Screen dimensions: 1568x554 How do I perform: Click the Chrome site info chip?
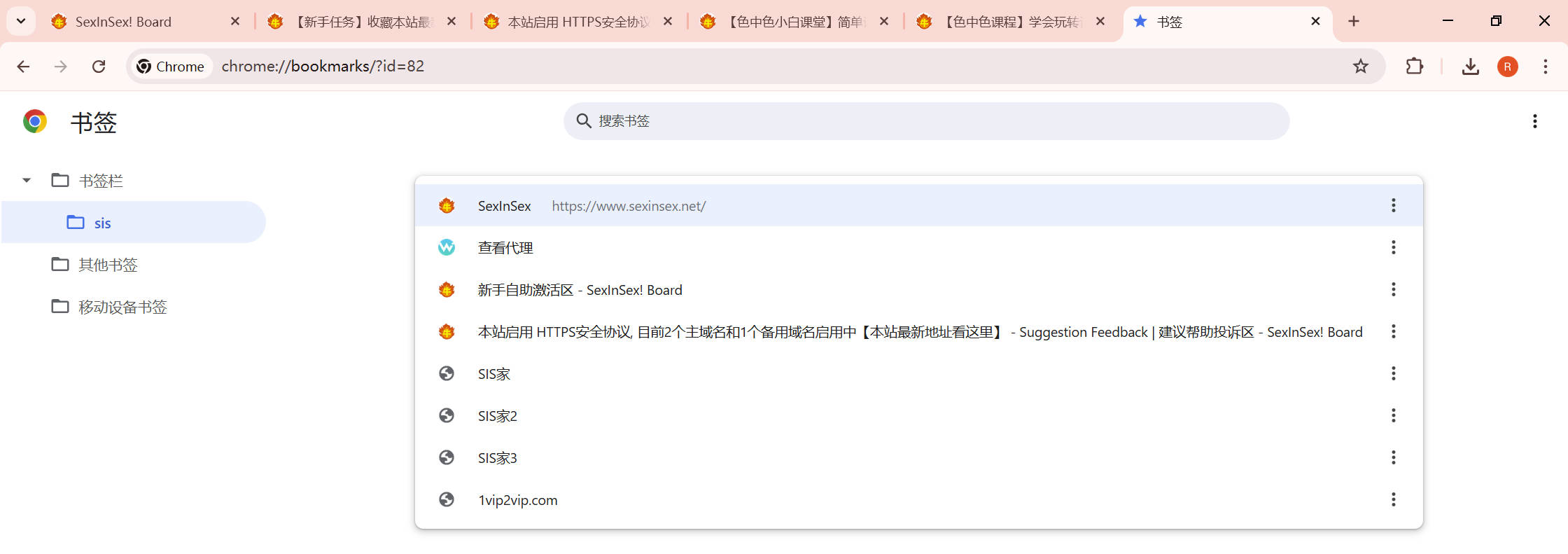tap(171, 67)
